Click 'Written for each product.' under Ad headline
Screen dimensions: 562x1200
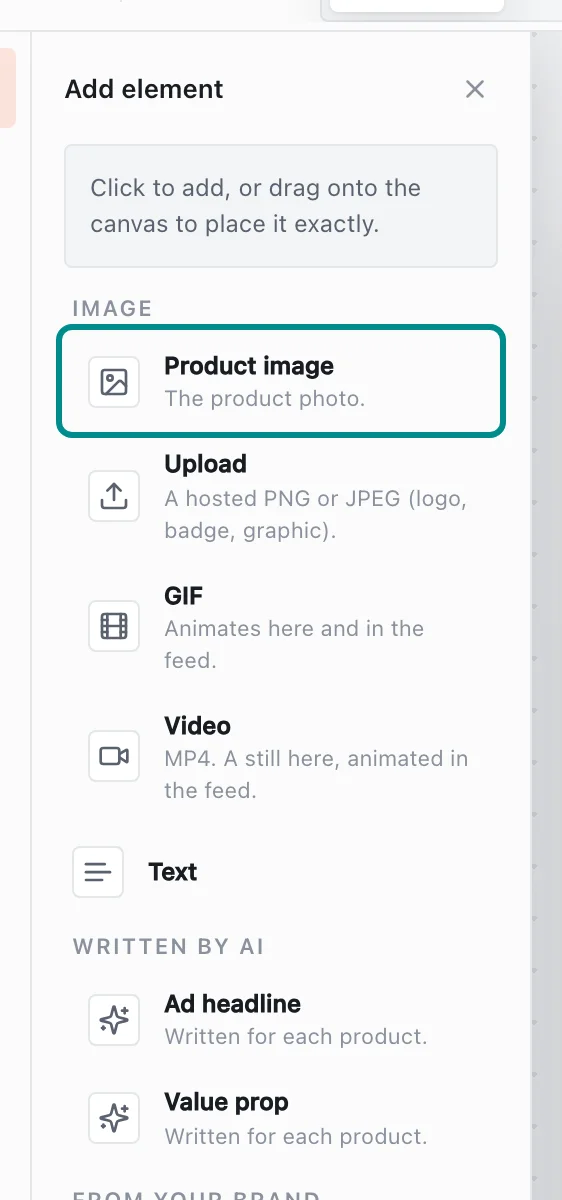[x=296, y=1035]
